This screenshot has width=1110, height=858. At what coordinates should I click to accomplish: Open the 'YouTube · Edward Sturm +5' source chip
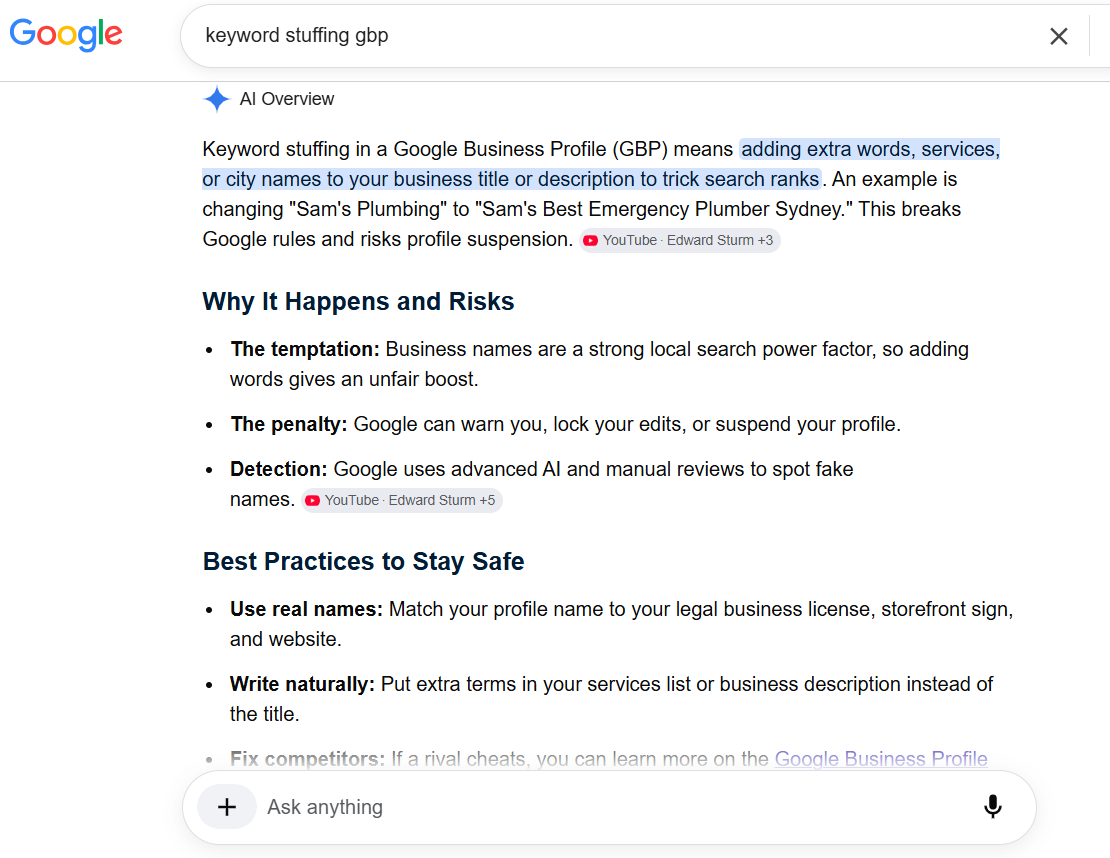coord(401,500)
